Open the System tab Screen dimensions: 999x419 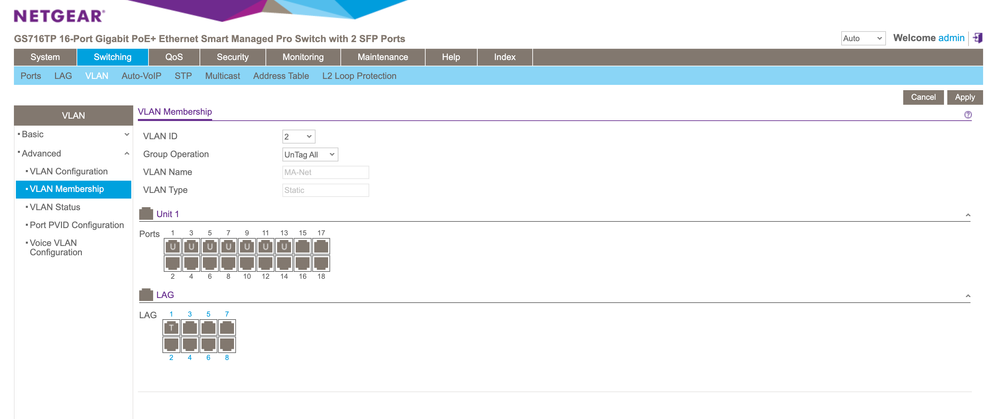[45, 57]
